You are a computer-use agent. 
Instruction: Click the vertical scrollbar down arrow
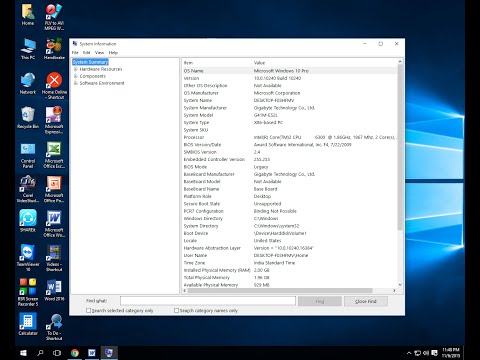400,285
